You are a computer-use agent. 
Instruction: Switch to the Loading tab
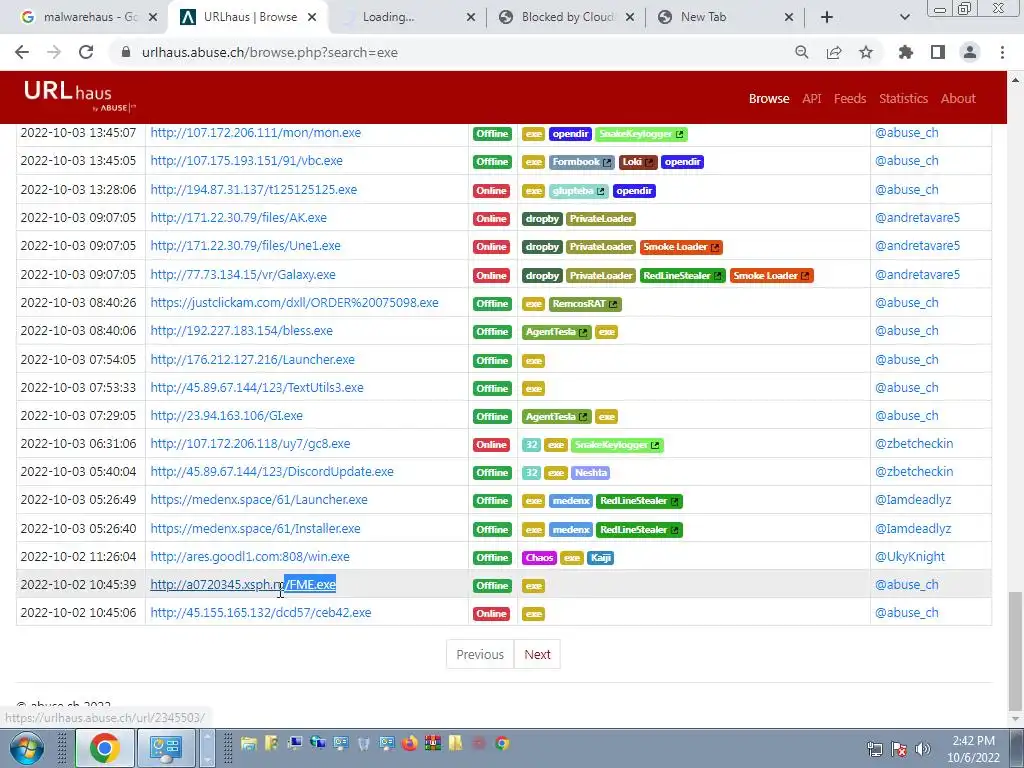point(408,18)
